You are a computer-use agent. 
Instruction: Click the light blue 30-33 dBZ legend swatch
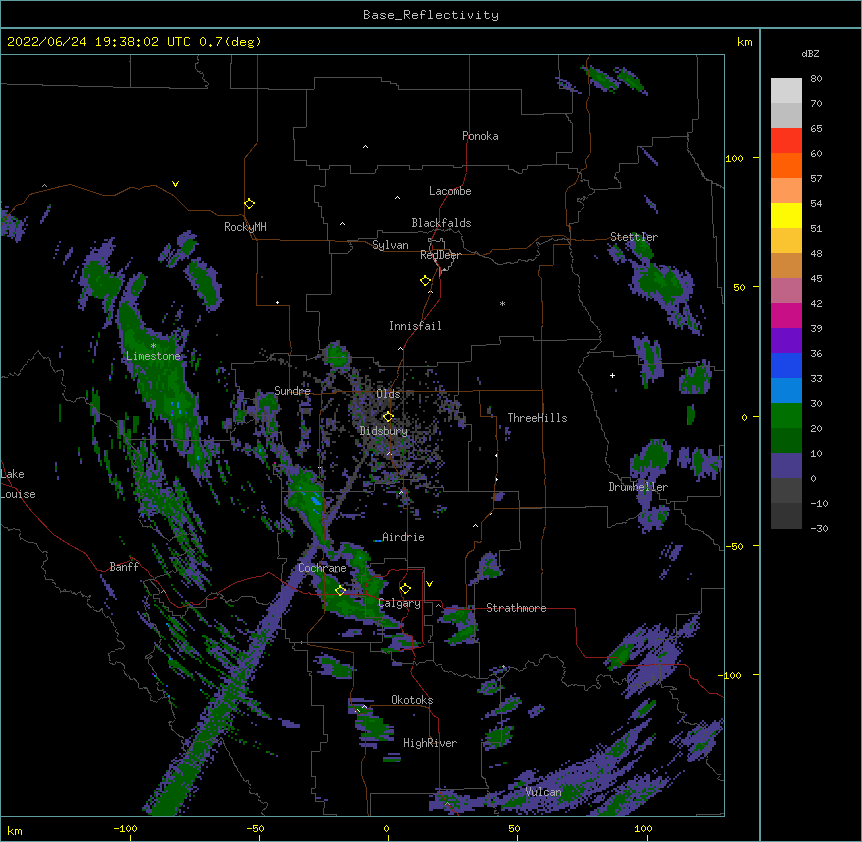786,391
